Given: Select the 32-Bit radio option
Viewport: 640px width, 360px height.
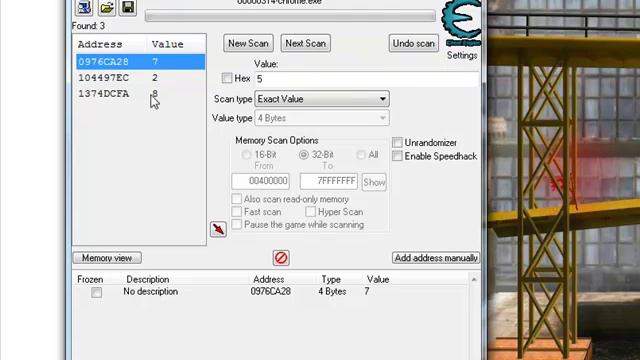Looking at the screenshot, I should (304, 155).
